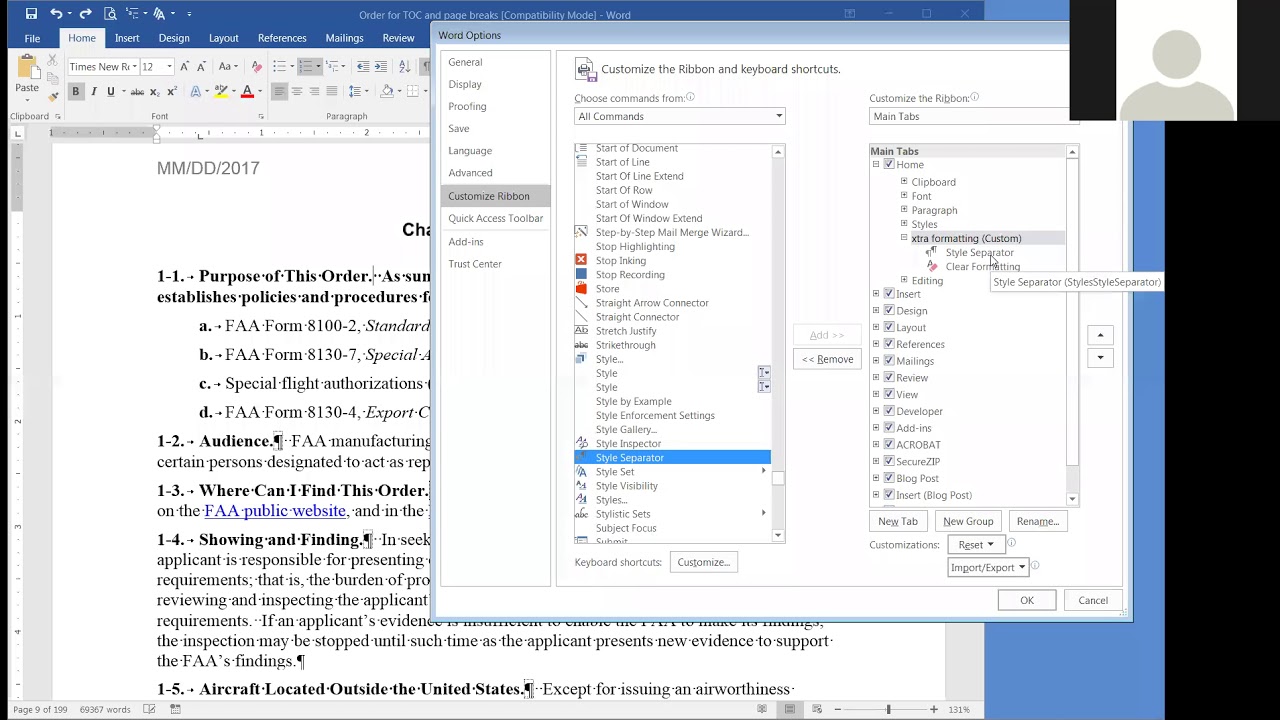Open the Reset customizations dropdown
Screen dimensions: 1280x720
click(x=976, y=545)
